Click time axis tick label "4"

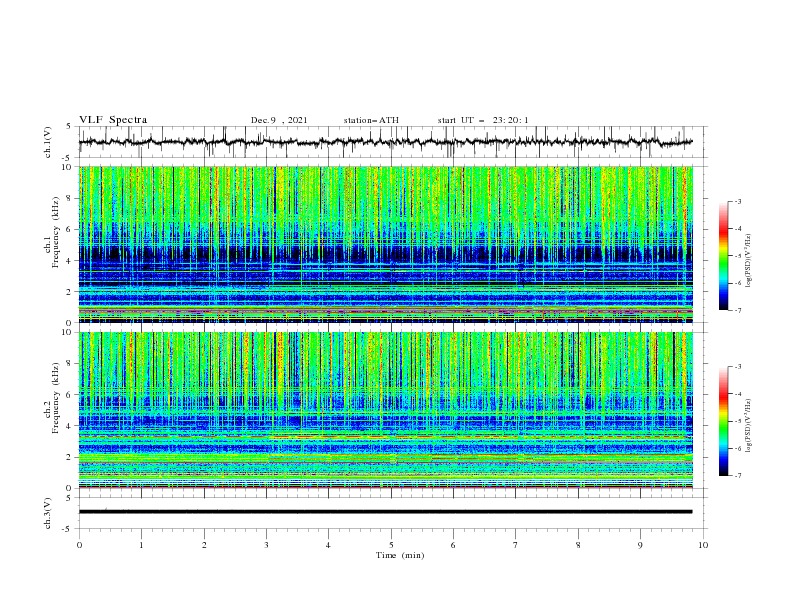(x=328, y=545)
